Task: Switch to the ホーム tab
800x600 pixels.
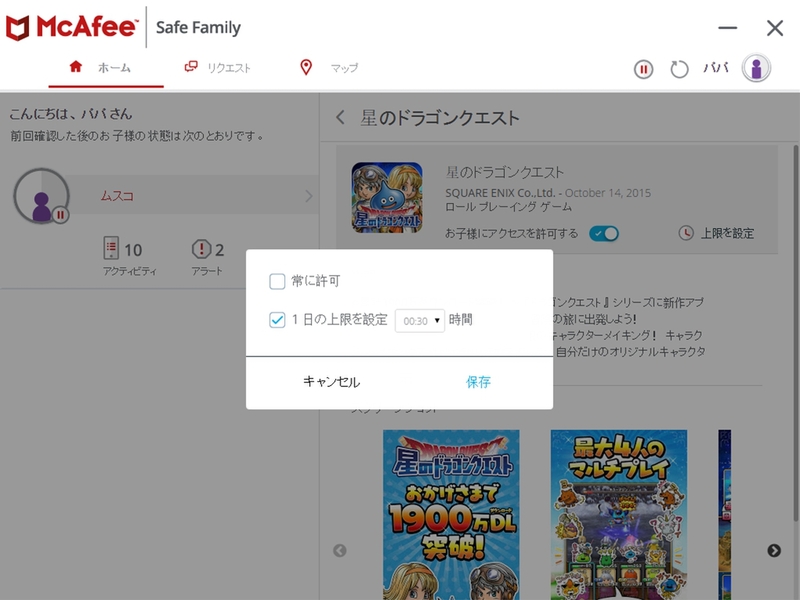Action: pos(106,68)
